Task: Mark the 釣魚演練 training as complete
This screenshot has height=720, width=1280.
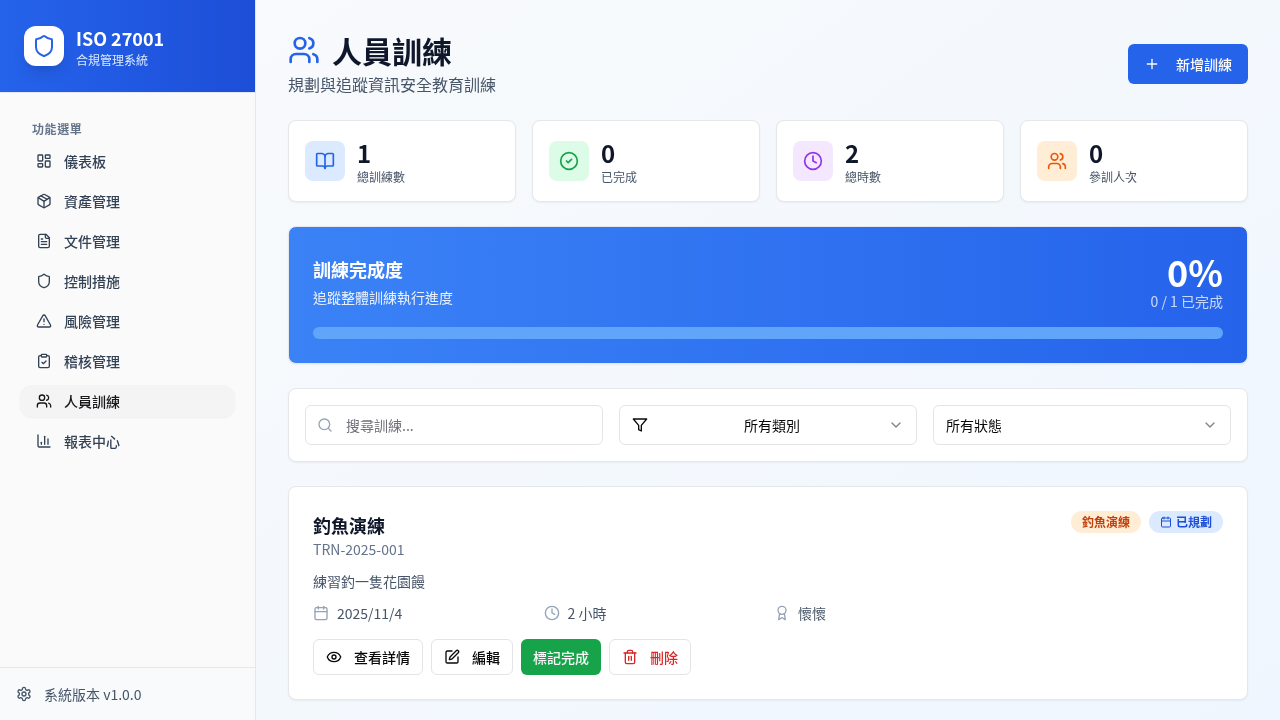Action: click(x=561, y=657)
